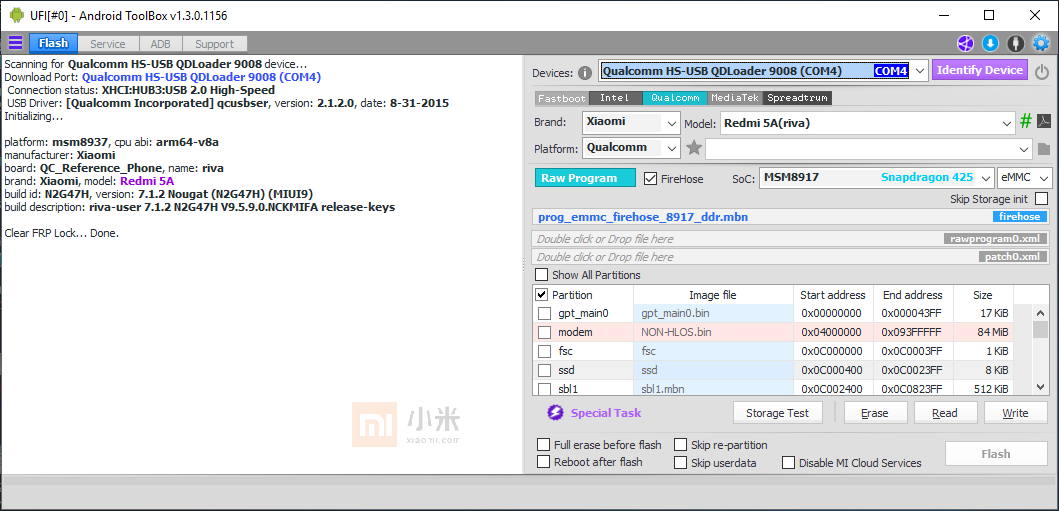Check the sbl1 partition box
Screen dimensions: 1059x511
click(x=544, y=389)
